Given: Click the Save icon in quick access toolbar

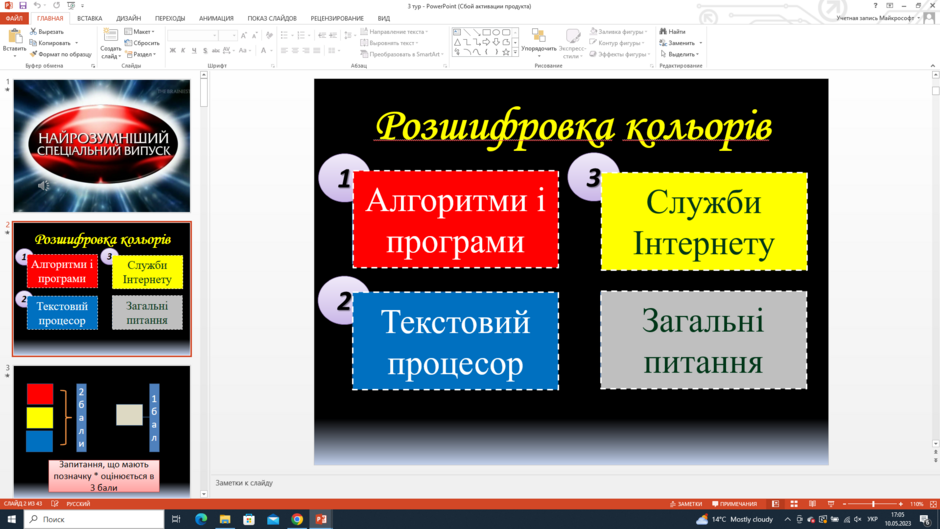Looking at the screenshot, I should pos(23,5).
